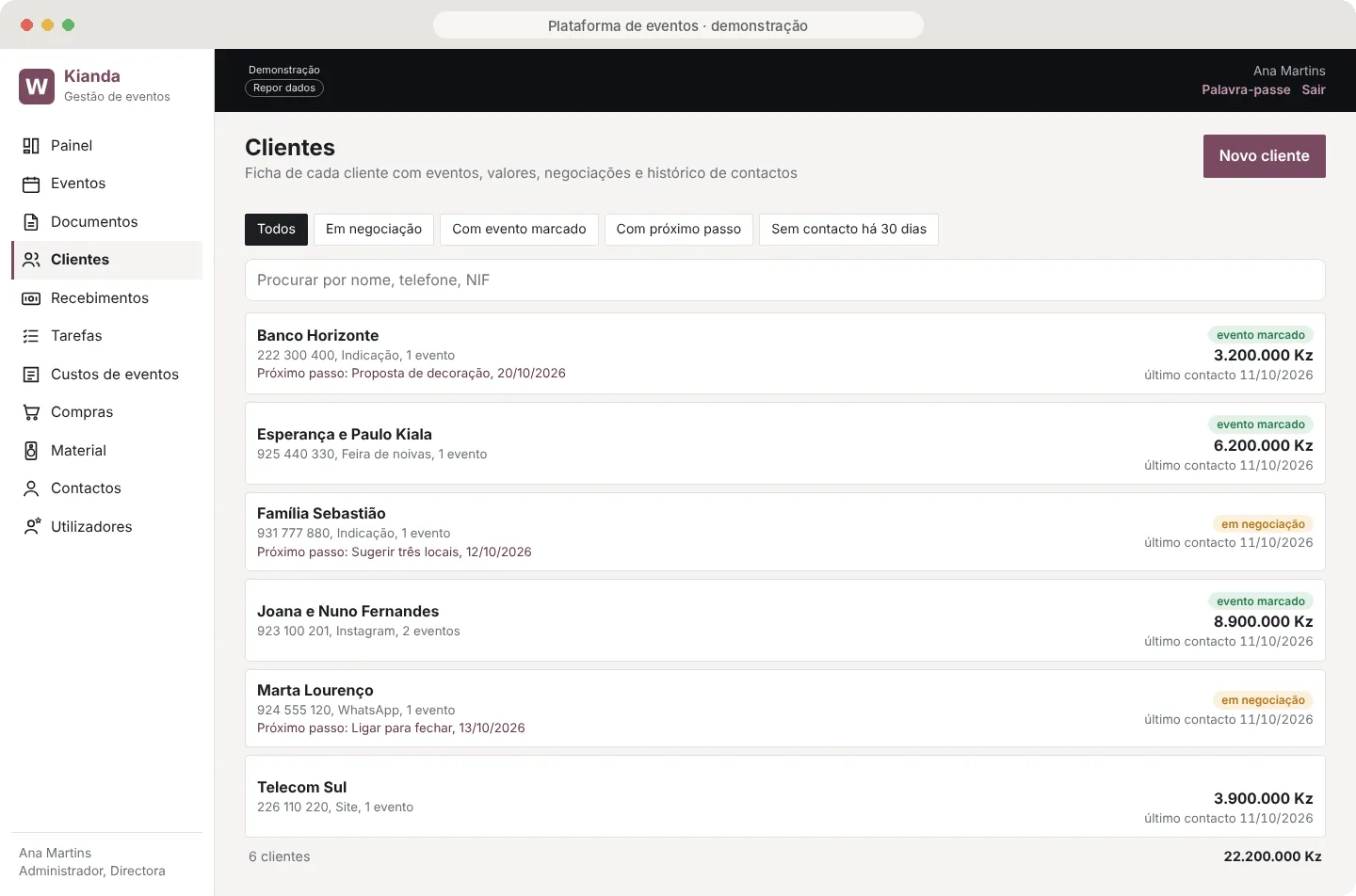1356x896 pixels.
Task: Click the speaker icon for Material
Action: click(31, 451)
